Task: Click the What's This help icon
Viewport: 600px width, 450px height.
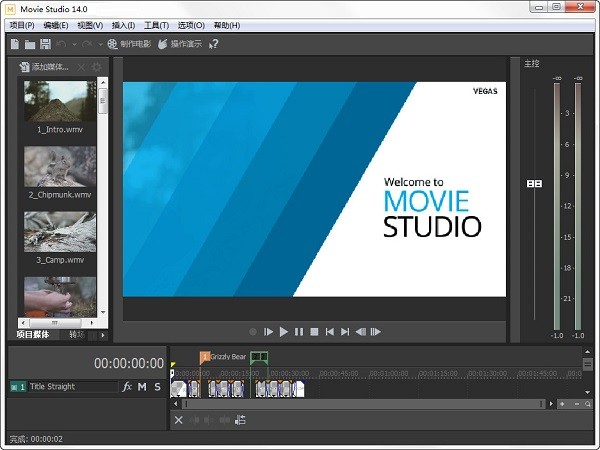Action: coord(213,44)
